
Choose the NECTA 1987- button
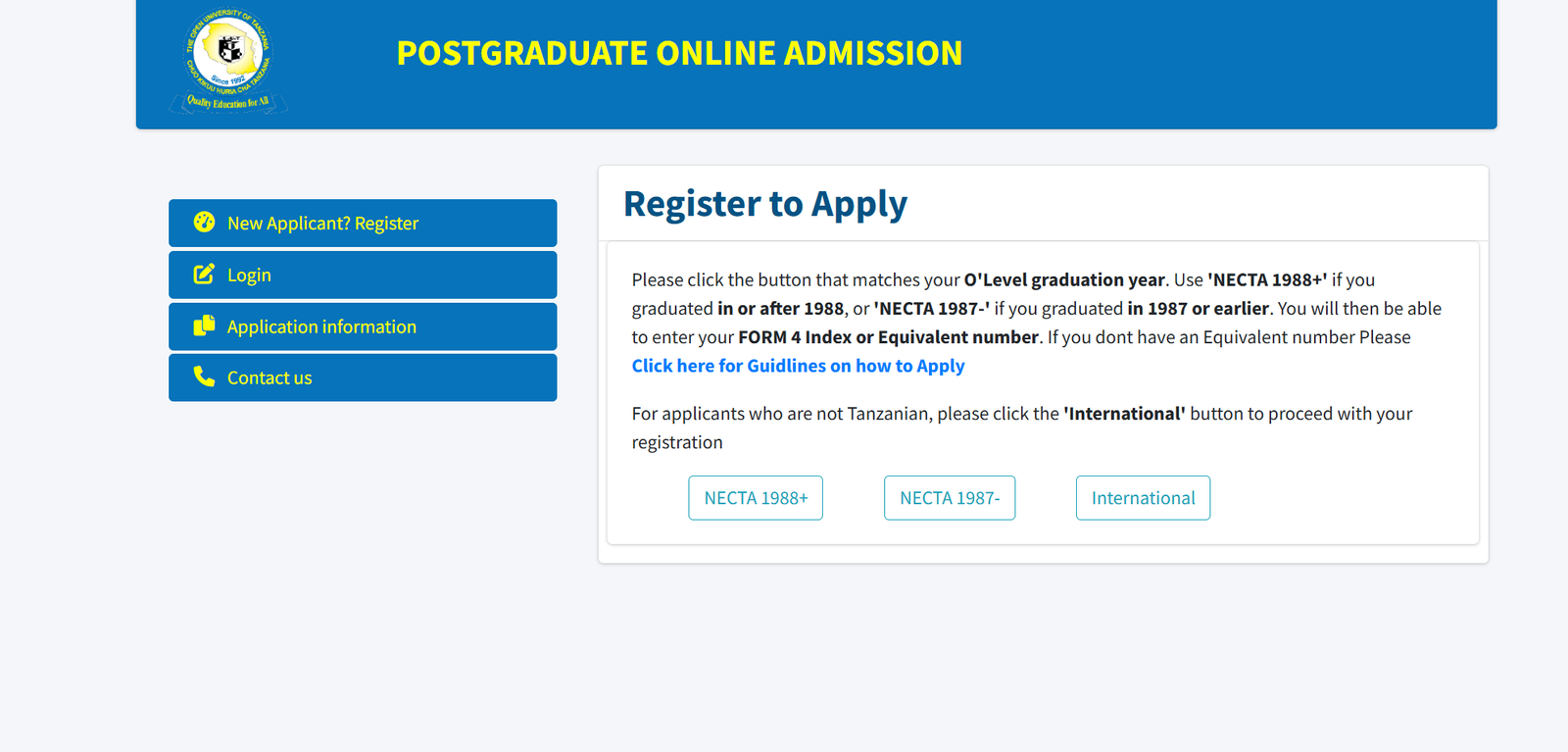pos(949,498)
